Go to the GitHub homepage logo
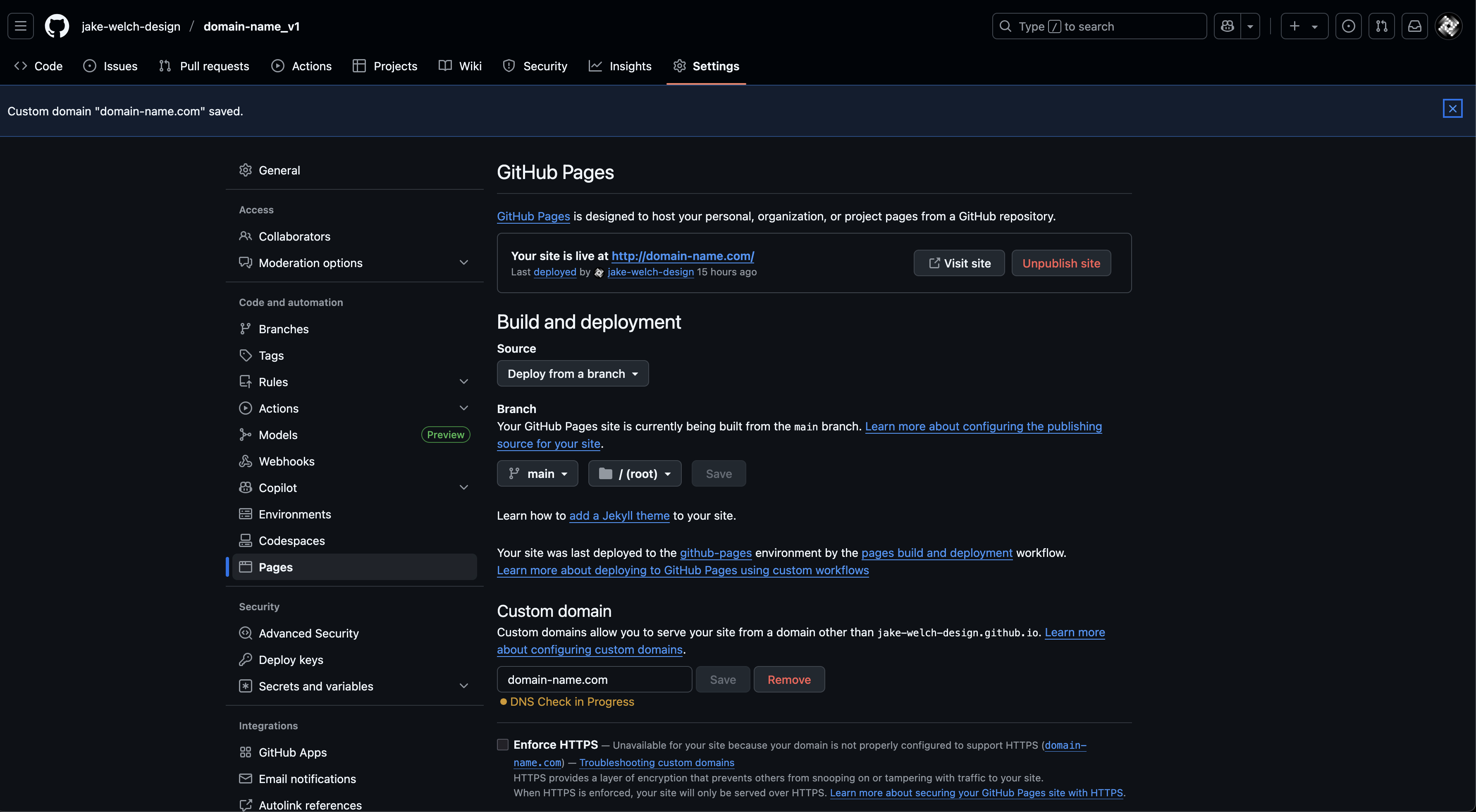This screenshot has width=1476, height=812. (x=57, y=26)
